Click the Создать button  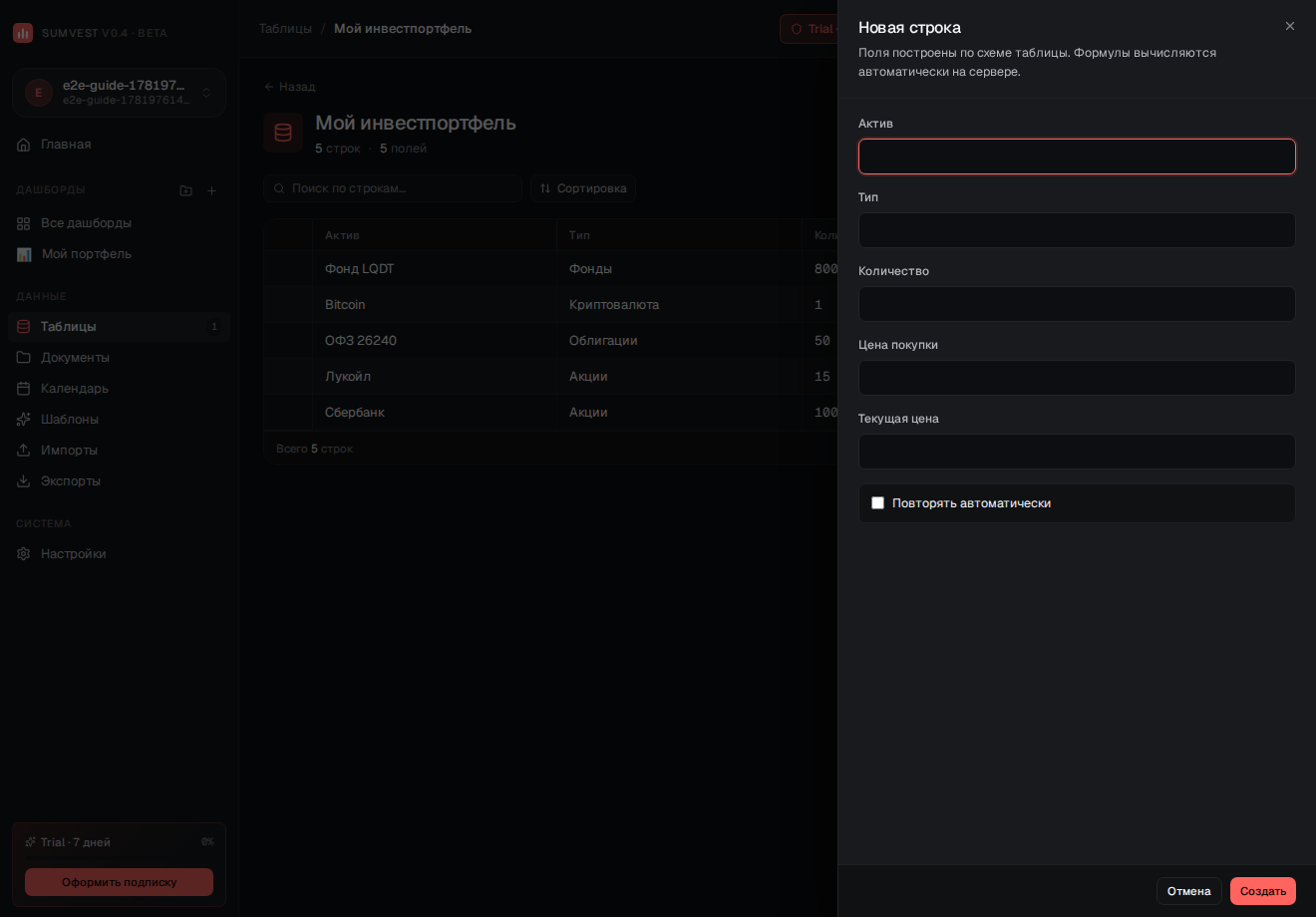point(1263,891)
